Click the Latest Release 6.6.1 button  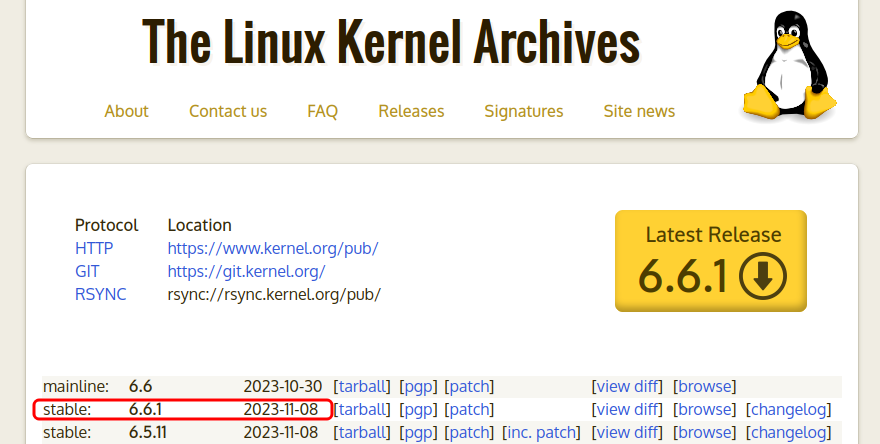[x=711, y=260]
